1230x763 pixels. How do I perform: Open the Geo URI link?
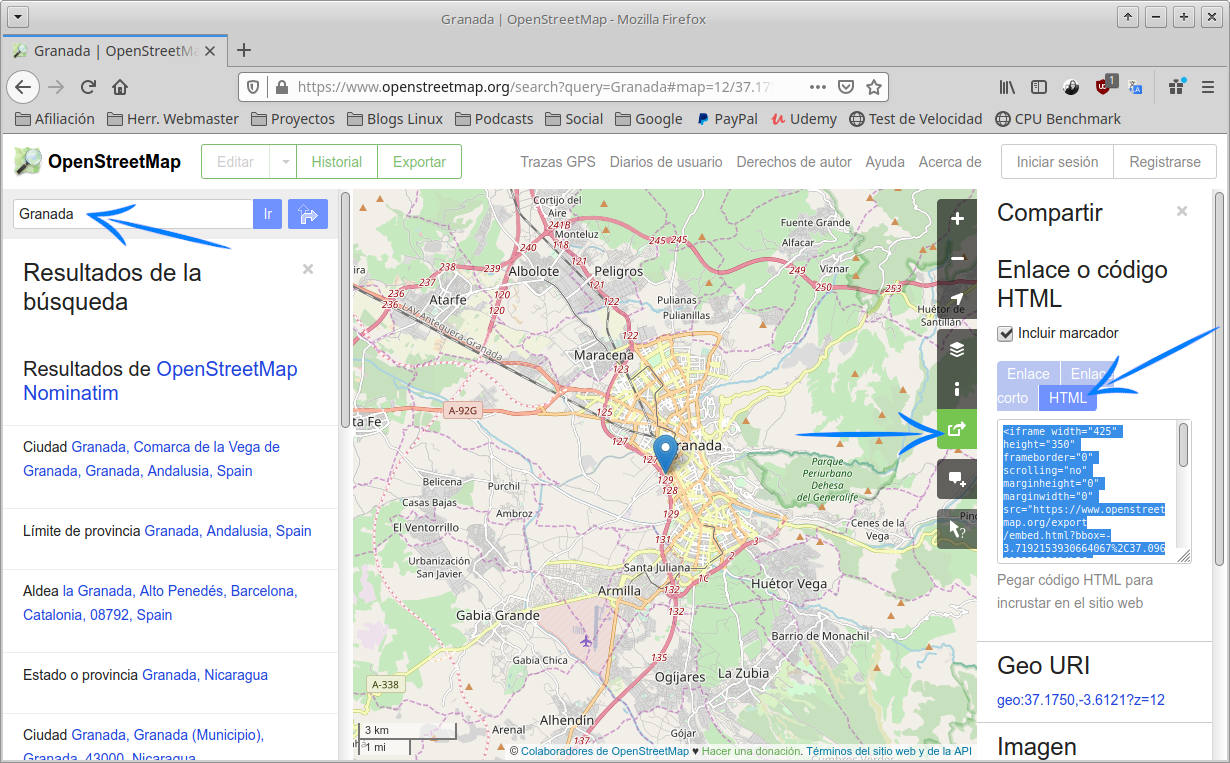[1081, 700]
